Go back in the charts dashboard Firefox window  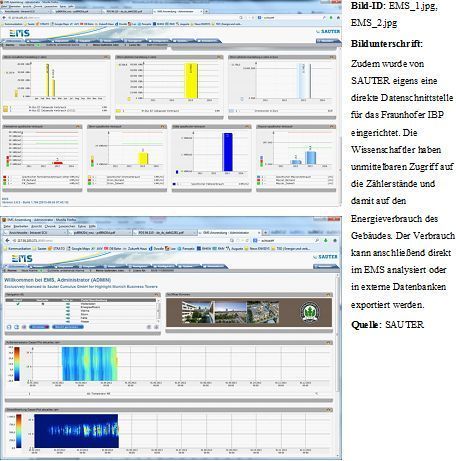pyautogui.click(x=4, y=17)
